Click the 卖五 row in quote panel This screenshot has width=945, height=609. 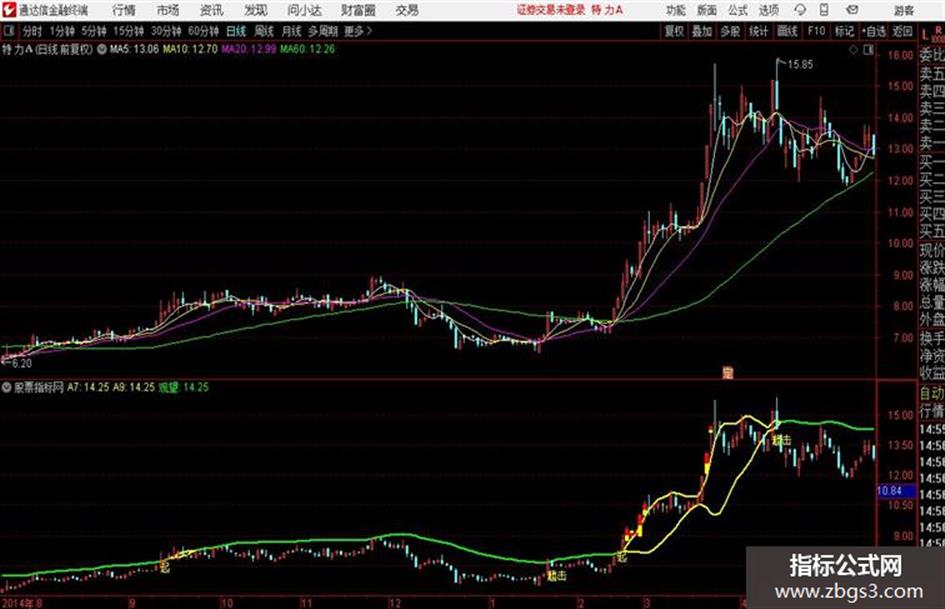click(x=932, y=74)
